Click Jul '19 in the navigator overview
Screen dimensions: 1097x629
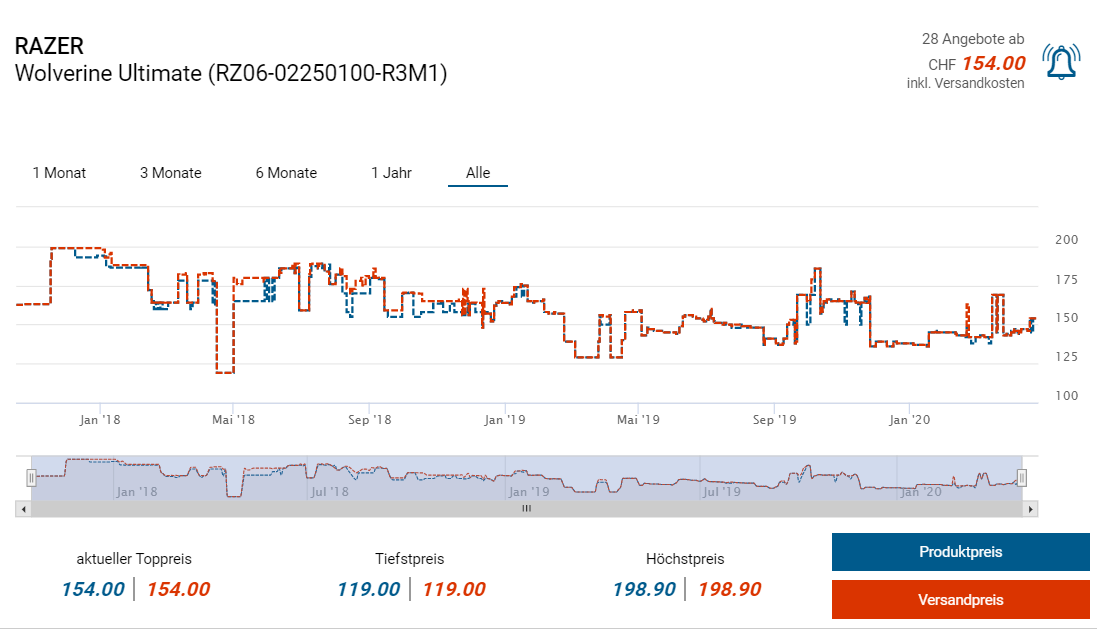coord(722,491)
